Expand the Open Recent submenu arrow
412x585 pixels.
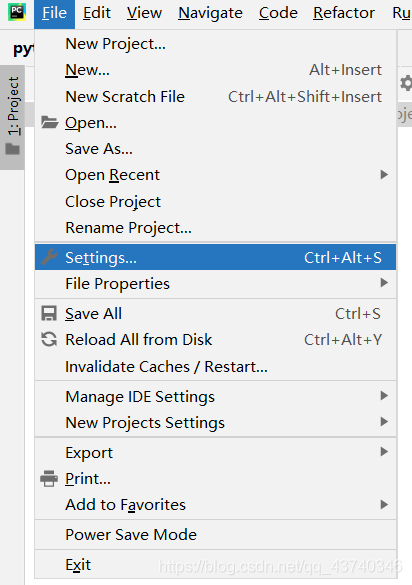click(384, 174)
